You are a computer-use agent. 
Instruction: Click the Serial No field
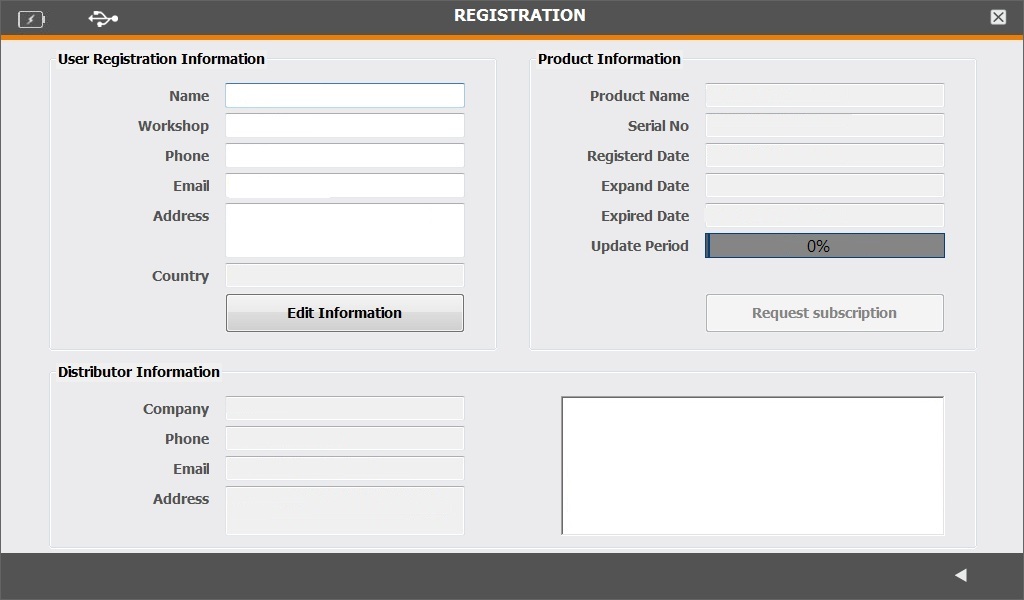tap(824, 126)
